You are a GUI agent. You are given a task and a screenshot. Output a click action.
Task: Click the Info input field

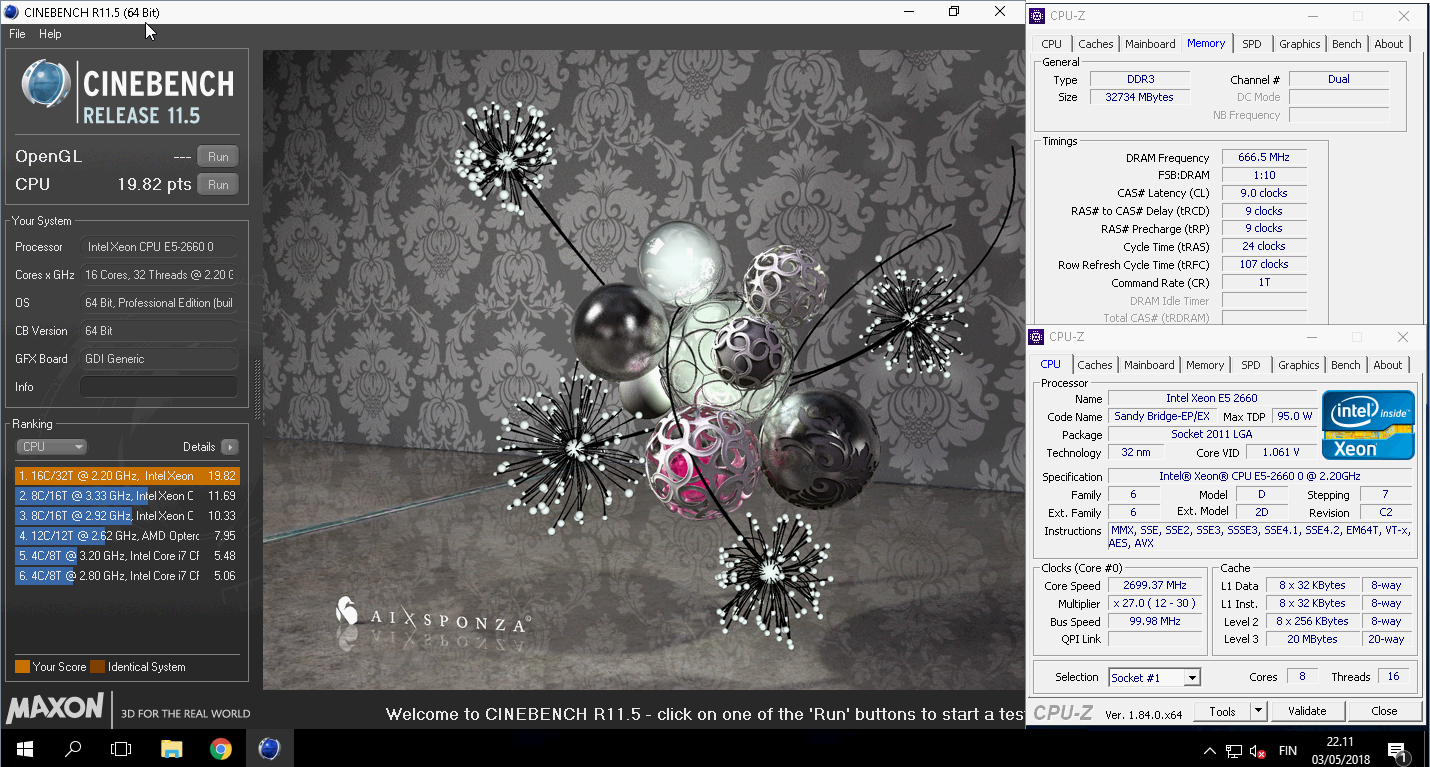click(159, 387)
